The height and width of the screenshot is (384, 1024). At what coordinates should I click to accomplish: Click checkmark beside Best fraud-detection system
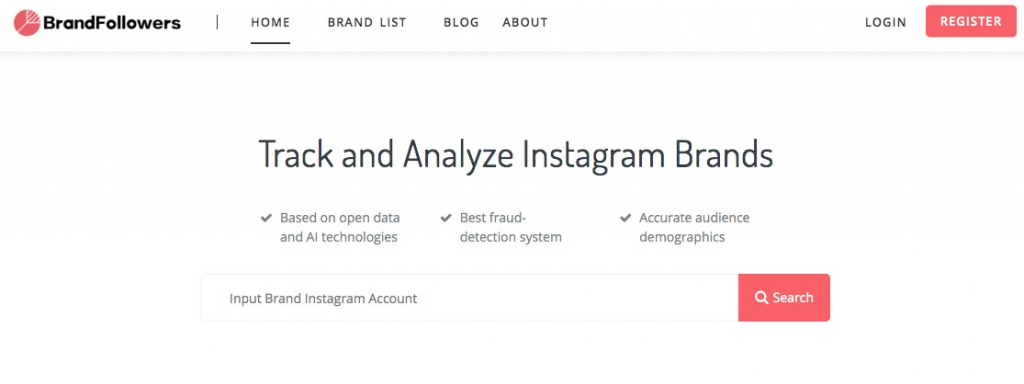(446, 217)
